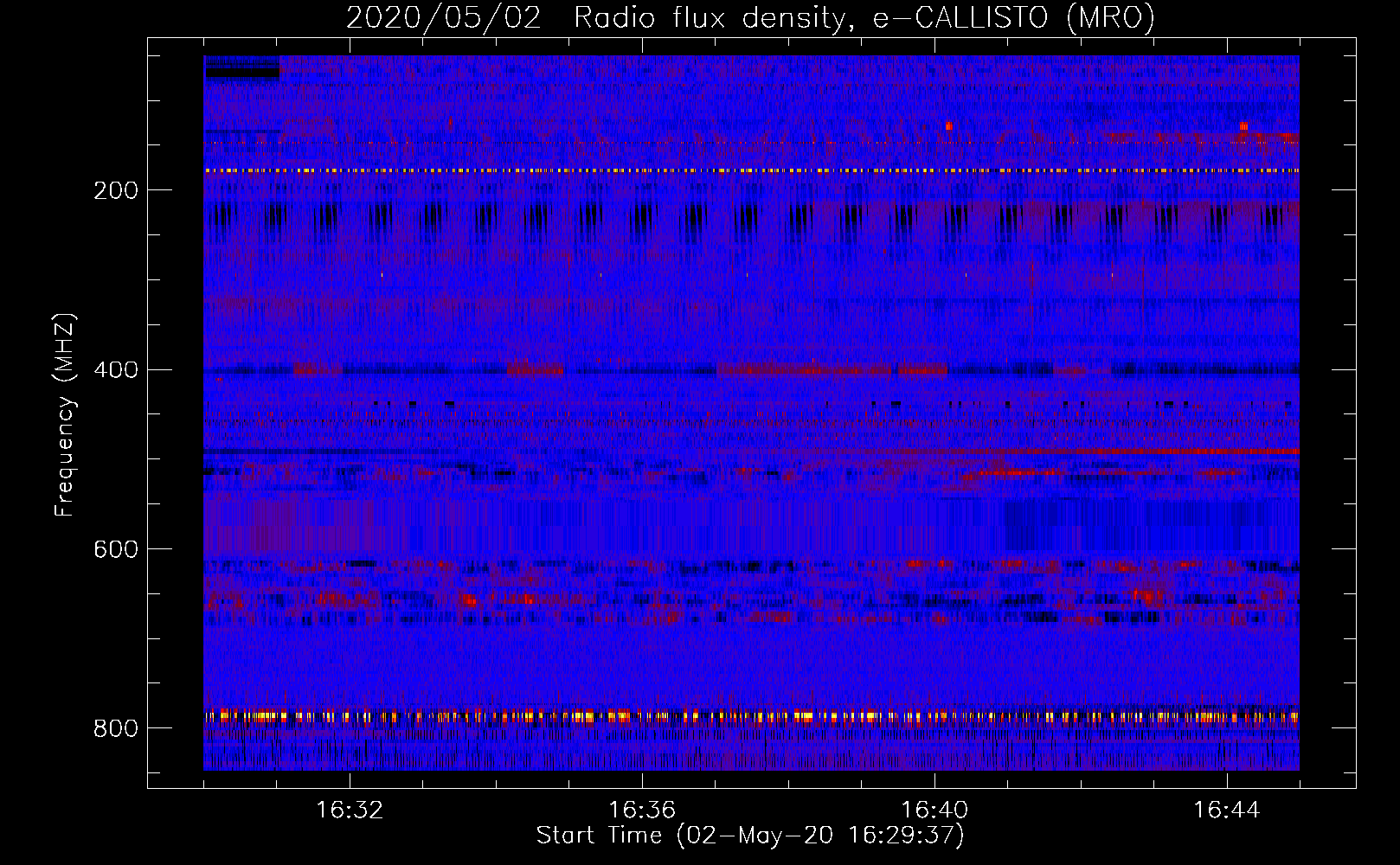Image resolution: width=1400 pixels, height=865 pixels.
Task: Click the 'Start Time (02-May-20 16:29:37)' label
Action: [750, 836]
